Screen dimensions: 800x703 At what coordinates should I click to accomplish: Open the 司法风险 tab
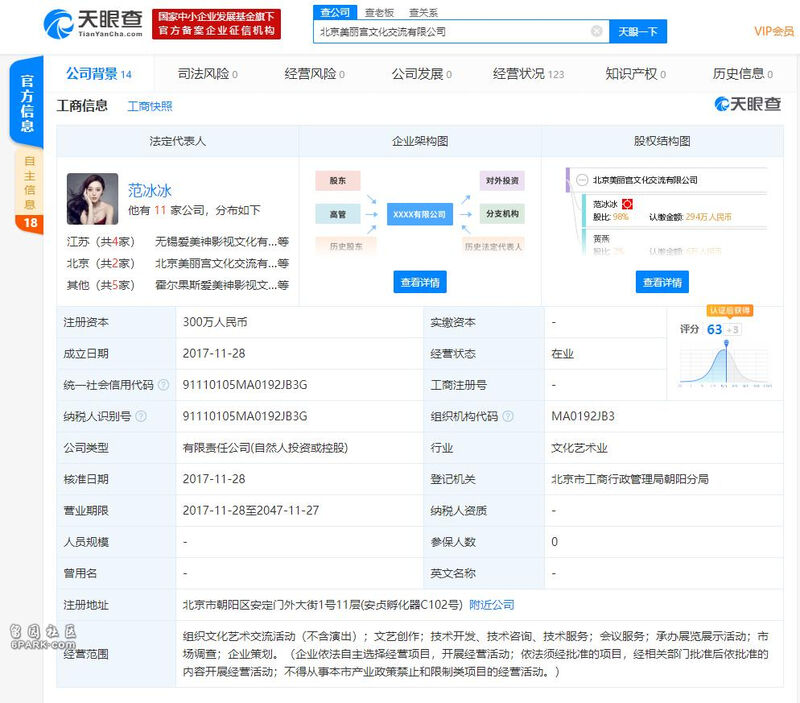208,74
